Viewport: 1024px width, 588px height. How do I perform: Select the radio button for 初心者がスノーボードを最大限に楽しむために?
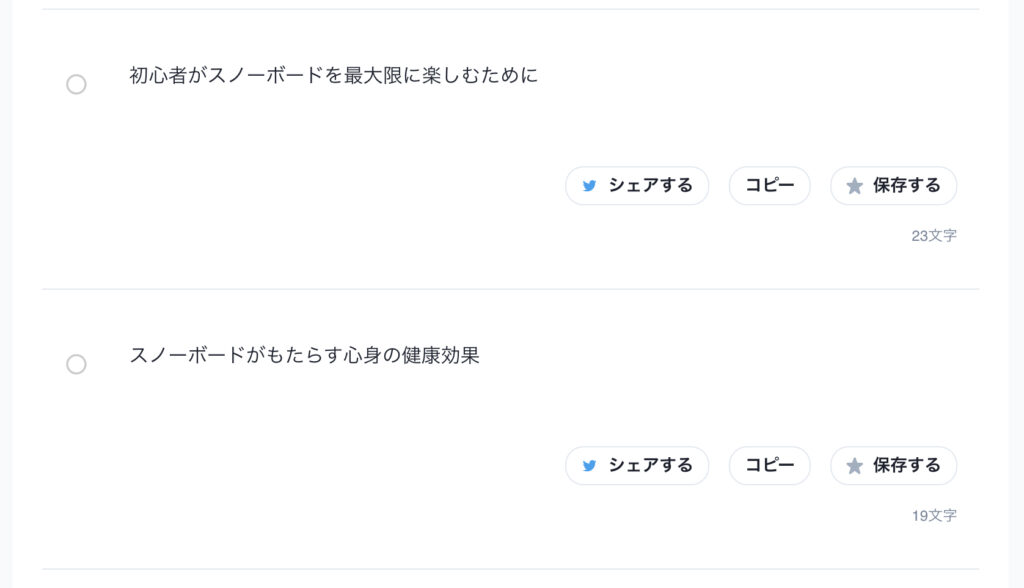pos(76,85)
